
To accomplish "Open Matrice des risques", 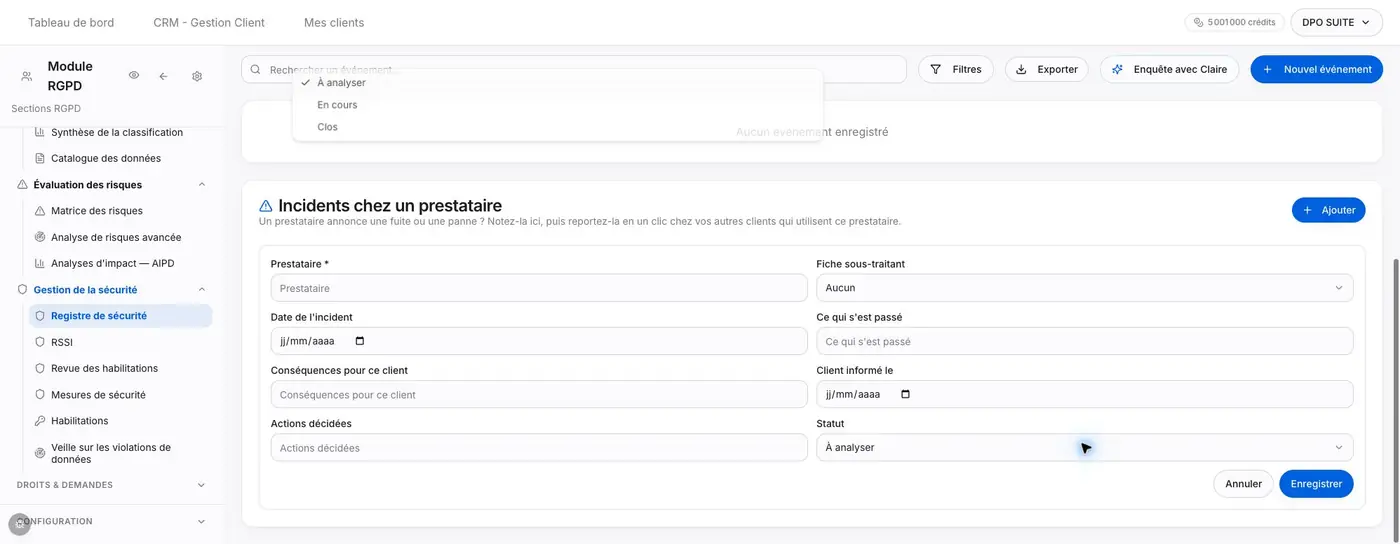I will pos(97,211).
